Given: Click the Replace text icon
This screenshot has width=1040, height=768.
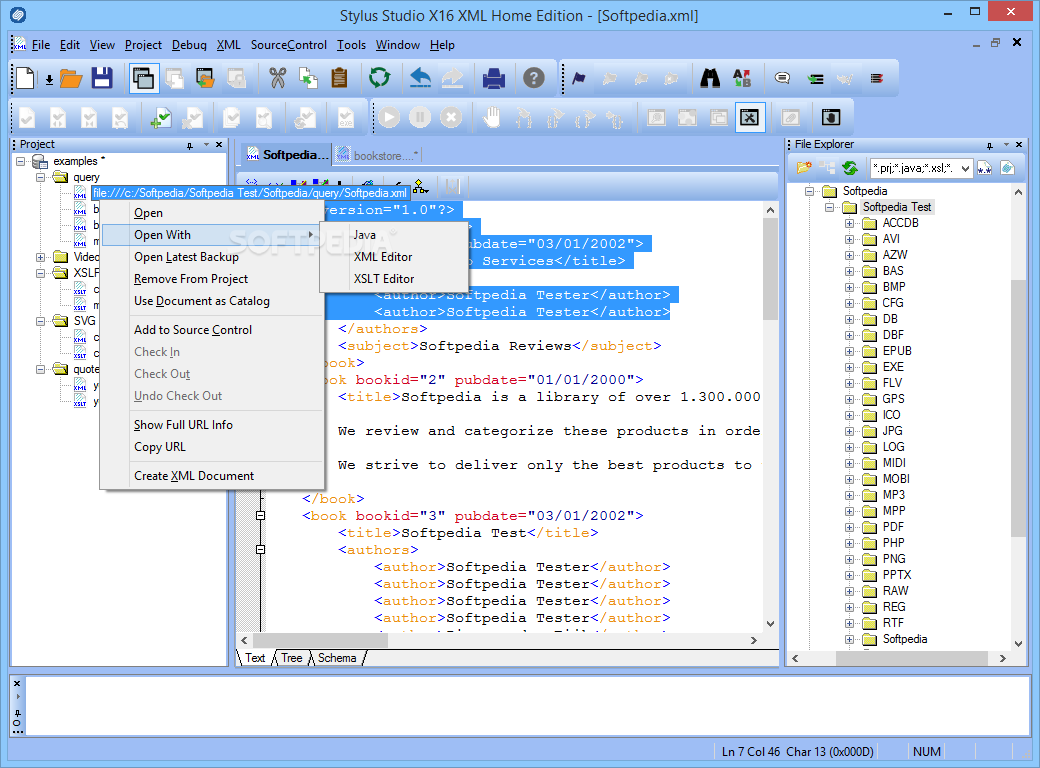Looking at the screenshot, I should coord(742,78).
